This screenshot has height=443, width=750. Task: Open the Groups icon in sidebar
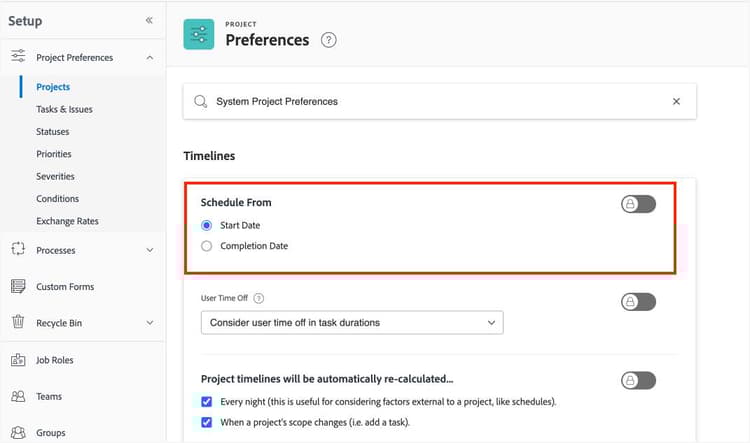[18, 433]
